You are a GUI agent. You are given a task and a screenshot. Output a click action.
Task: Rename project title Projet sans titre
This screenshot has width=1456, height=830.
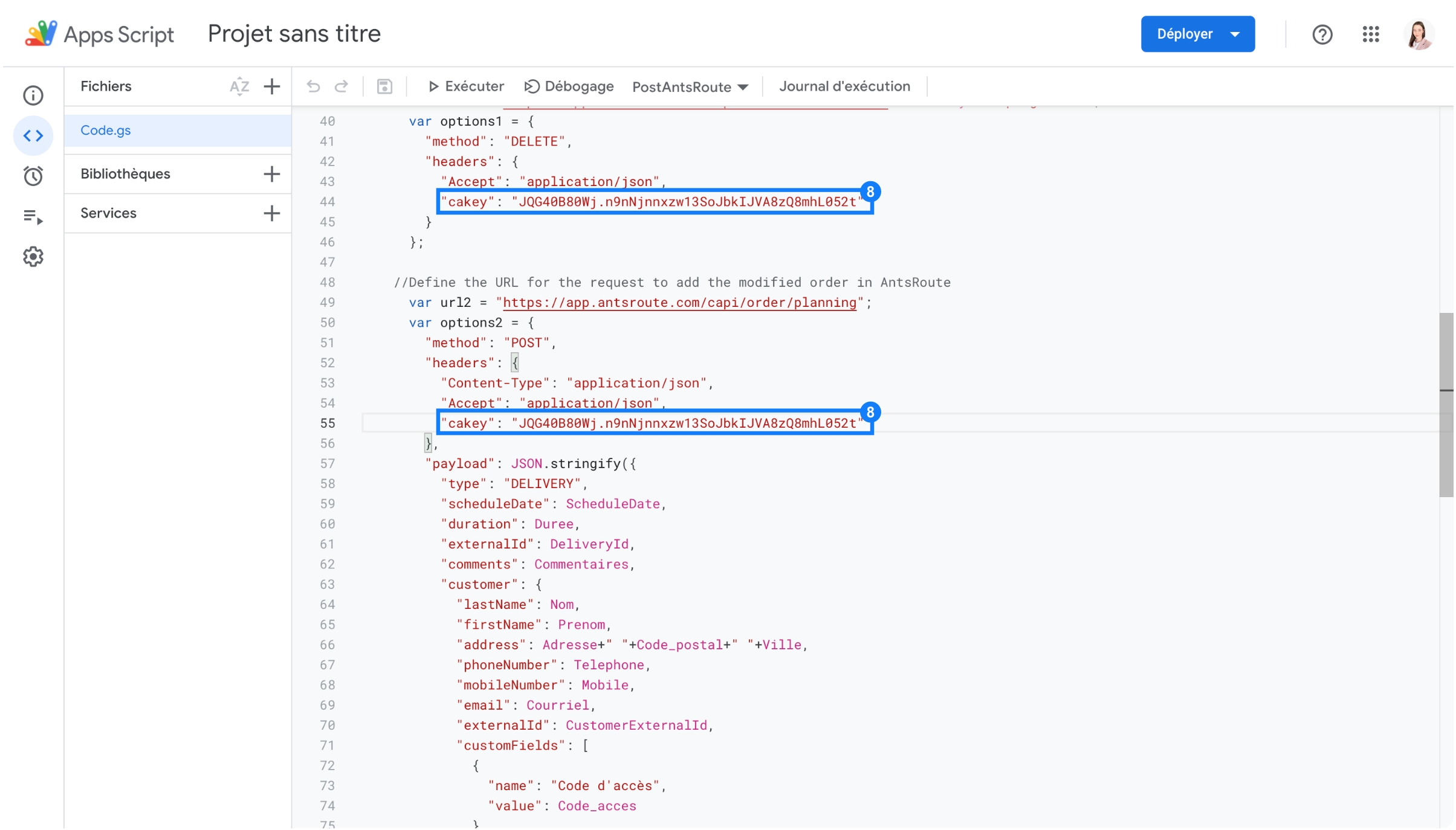coord(294,34)
